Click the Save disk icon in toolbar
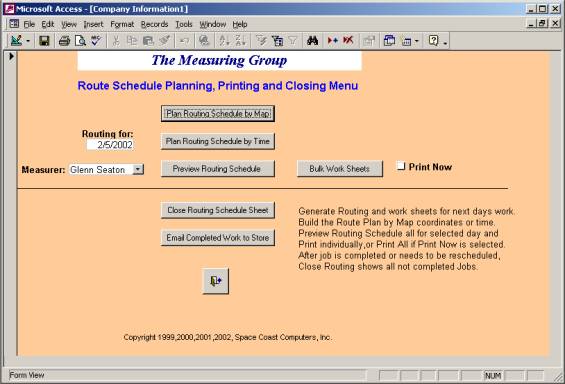This screenshot has width=565, height=384. [x=44, y=41]
